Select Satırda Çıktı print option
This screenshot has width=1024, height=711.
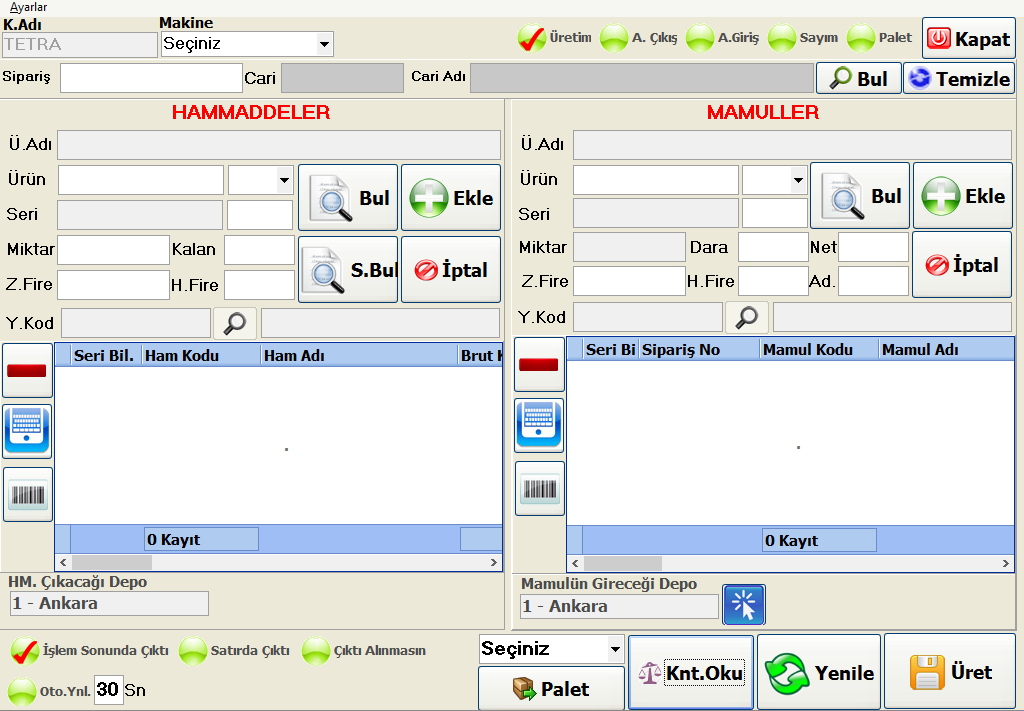pos(193,651)
